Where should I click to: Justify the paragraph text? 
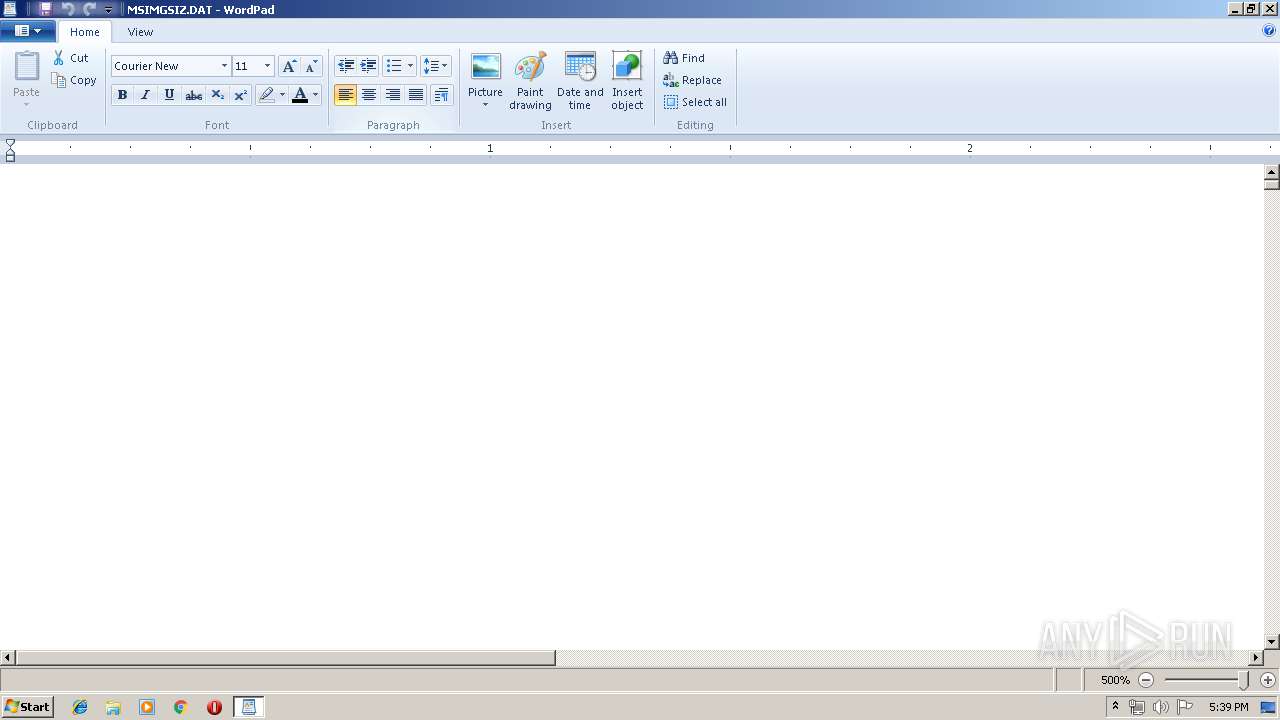[416, 95]
